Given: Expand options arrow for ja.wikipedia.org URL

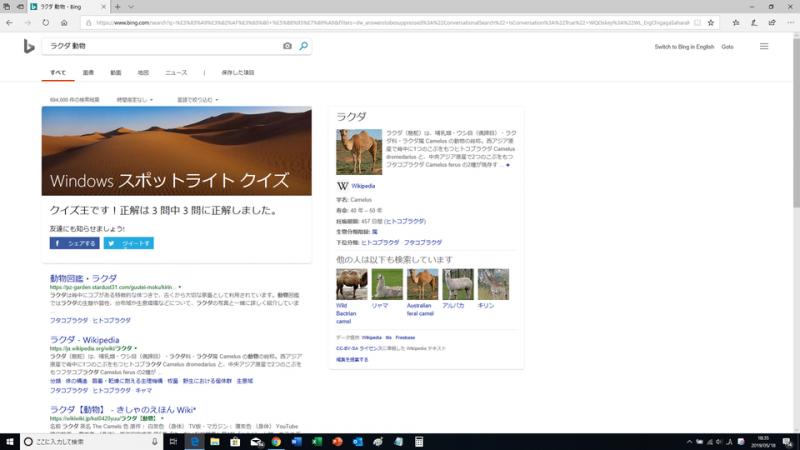Looking at the screenshot, I should [136, 348].
